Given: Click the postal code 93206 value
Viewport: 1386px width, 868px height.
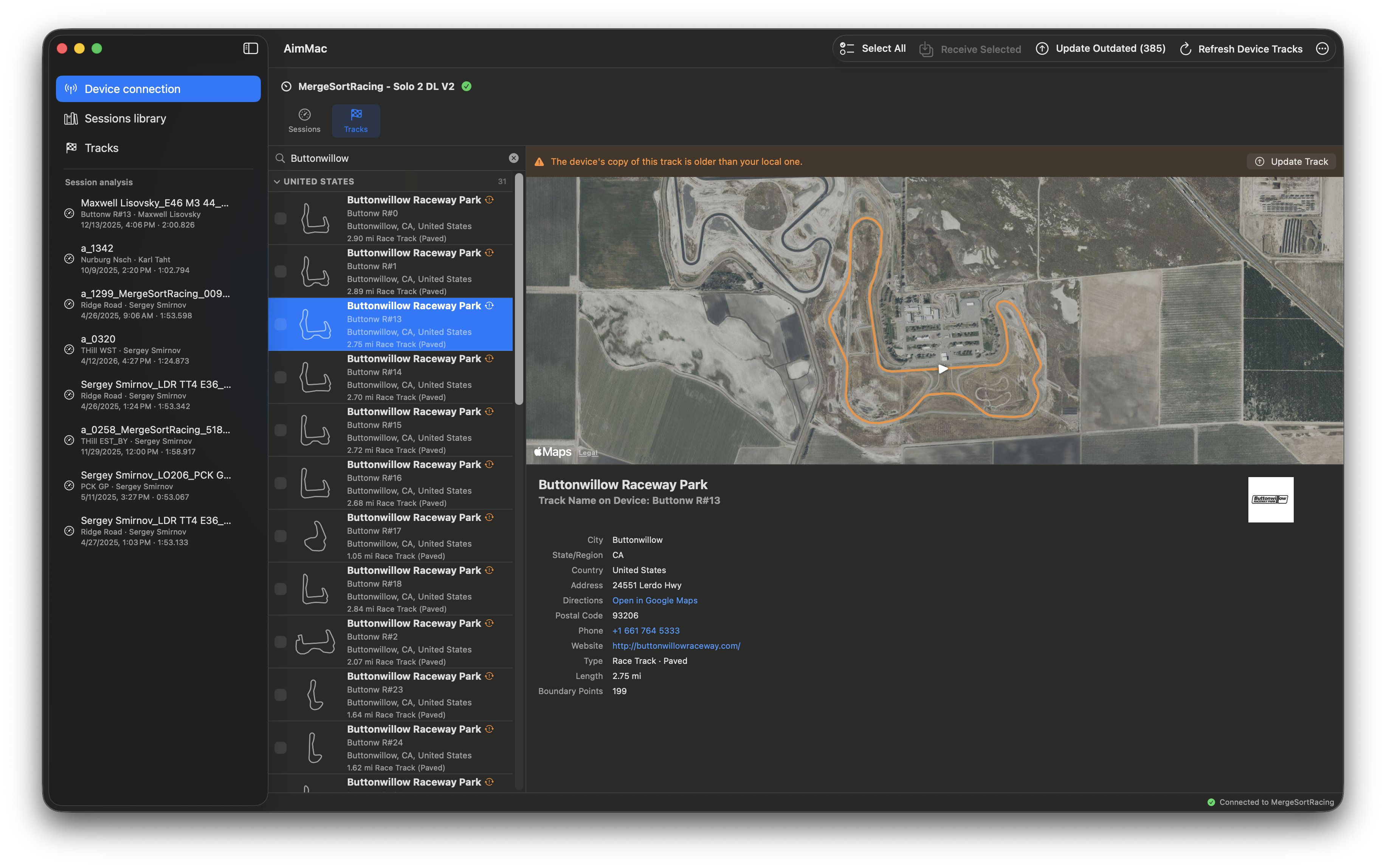Looking at the screenshot, I should 625,615.
